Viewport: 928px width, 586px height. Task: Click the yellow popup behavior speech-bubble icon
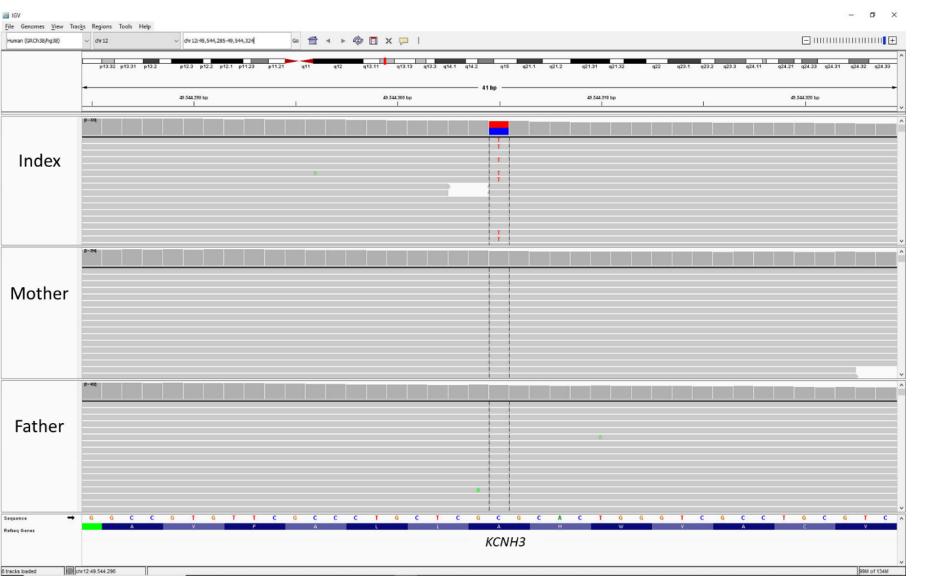pyautogui.click(x=404, y=41)
